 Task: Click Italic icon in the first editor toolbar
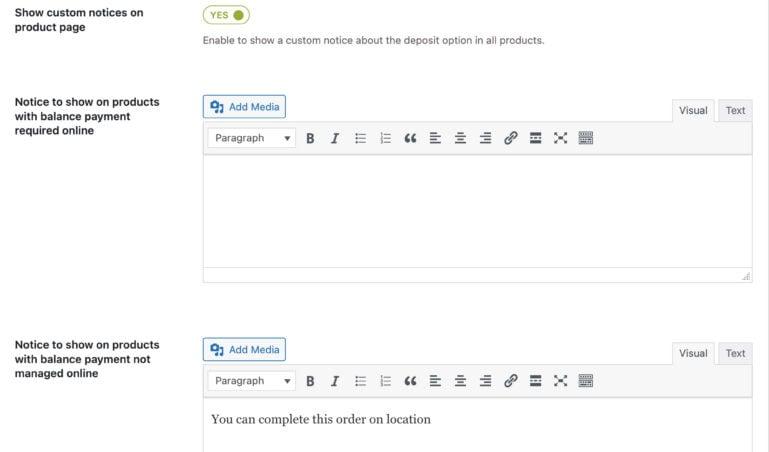pos(335,138)
